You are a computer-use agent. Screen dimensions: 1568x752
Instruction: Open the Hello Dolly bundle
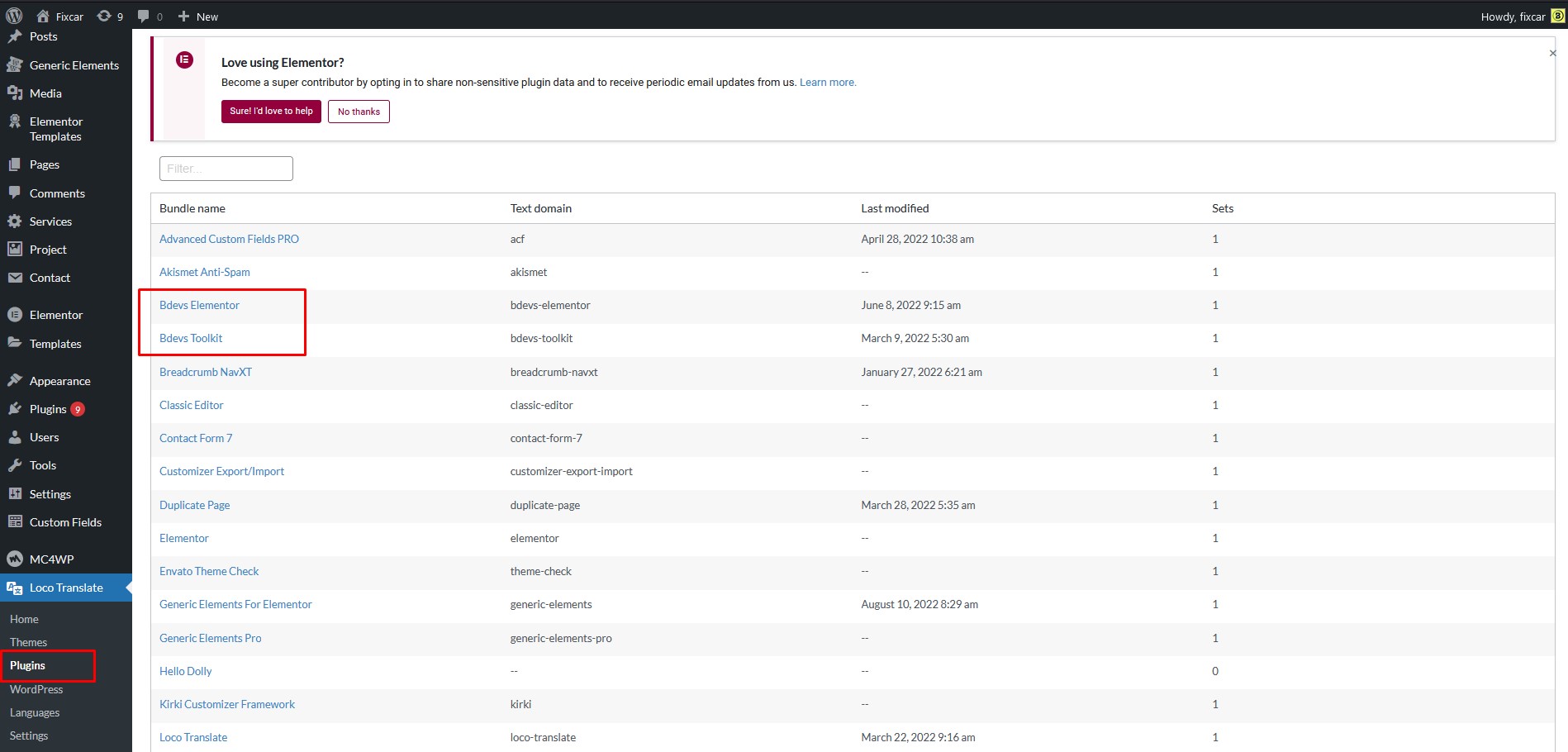point(186,671)
